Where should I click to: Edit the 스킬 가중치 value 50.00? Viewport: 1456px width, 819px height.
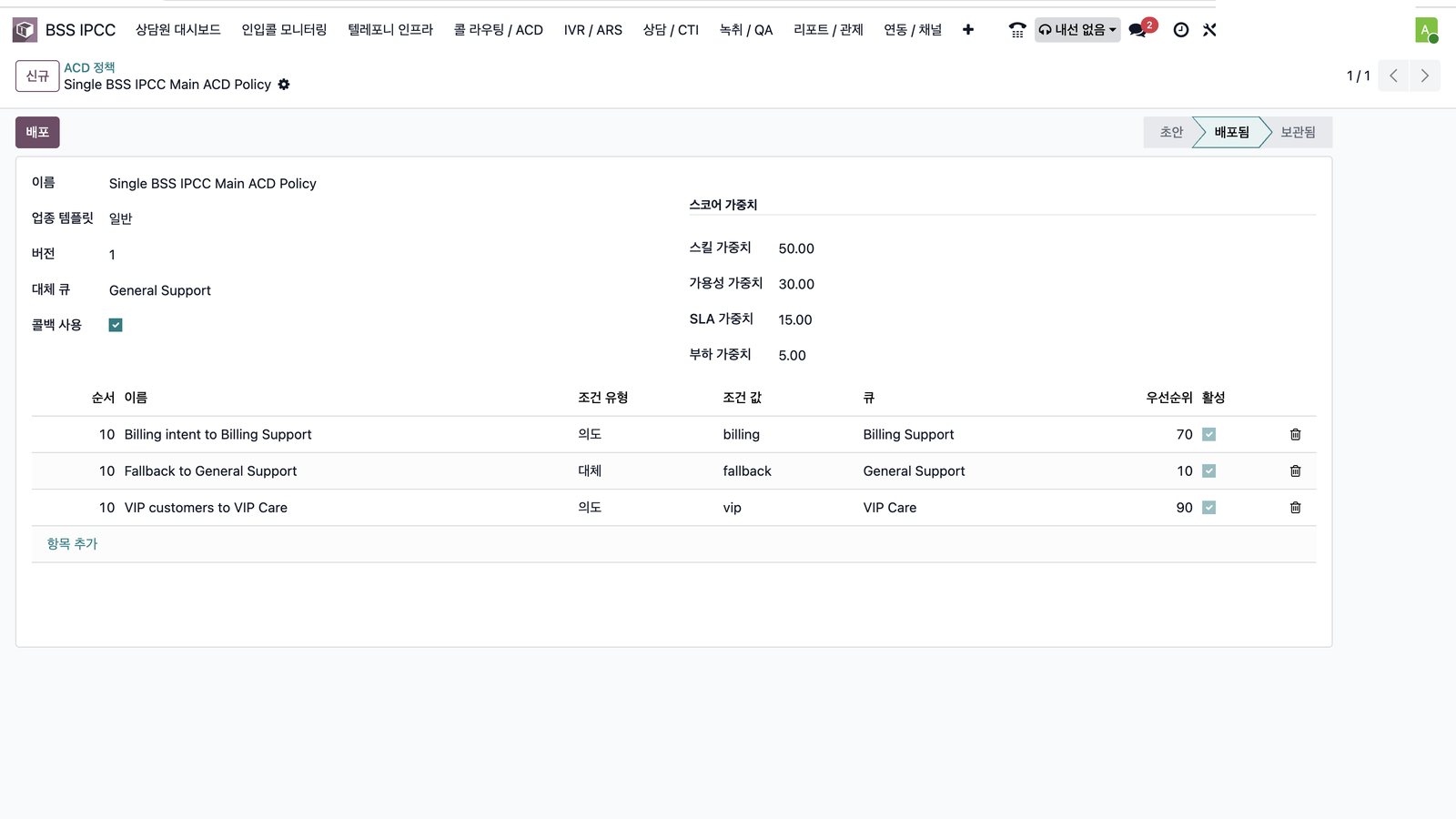click(x=796, y=248)
